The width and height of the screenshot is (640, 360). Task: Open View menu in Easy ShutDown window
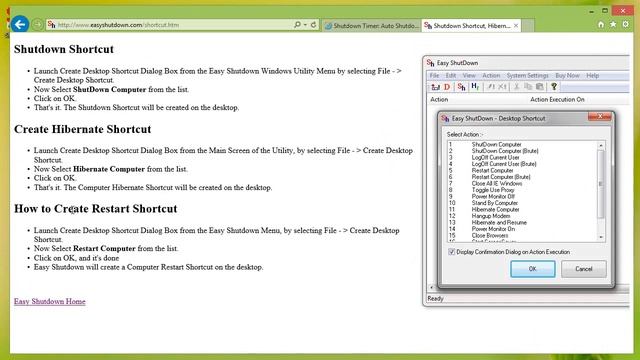tap(469, 76)
